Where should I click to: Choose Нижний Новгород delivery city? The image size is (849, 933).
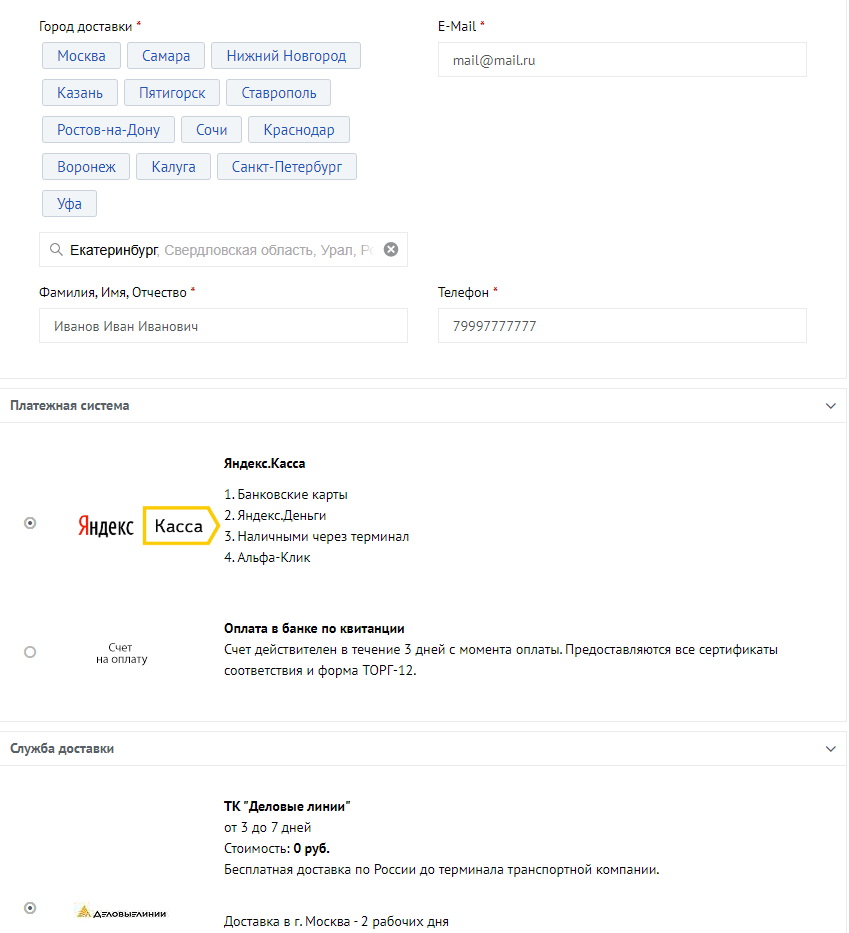(x=286, y=56)
